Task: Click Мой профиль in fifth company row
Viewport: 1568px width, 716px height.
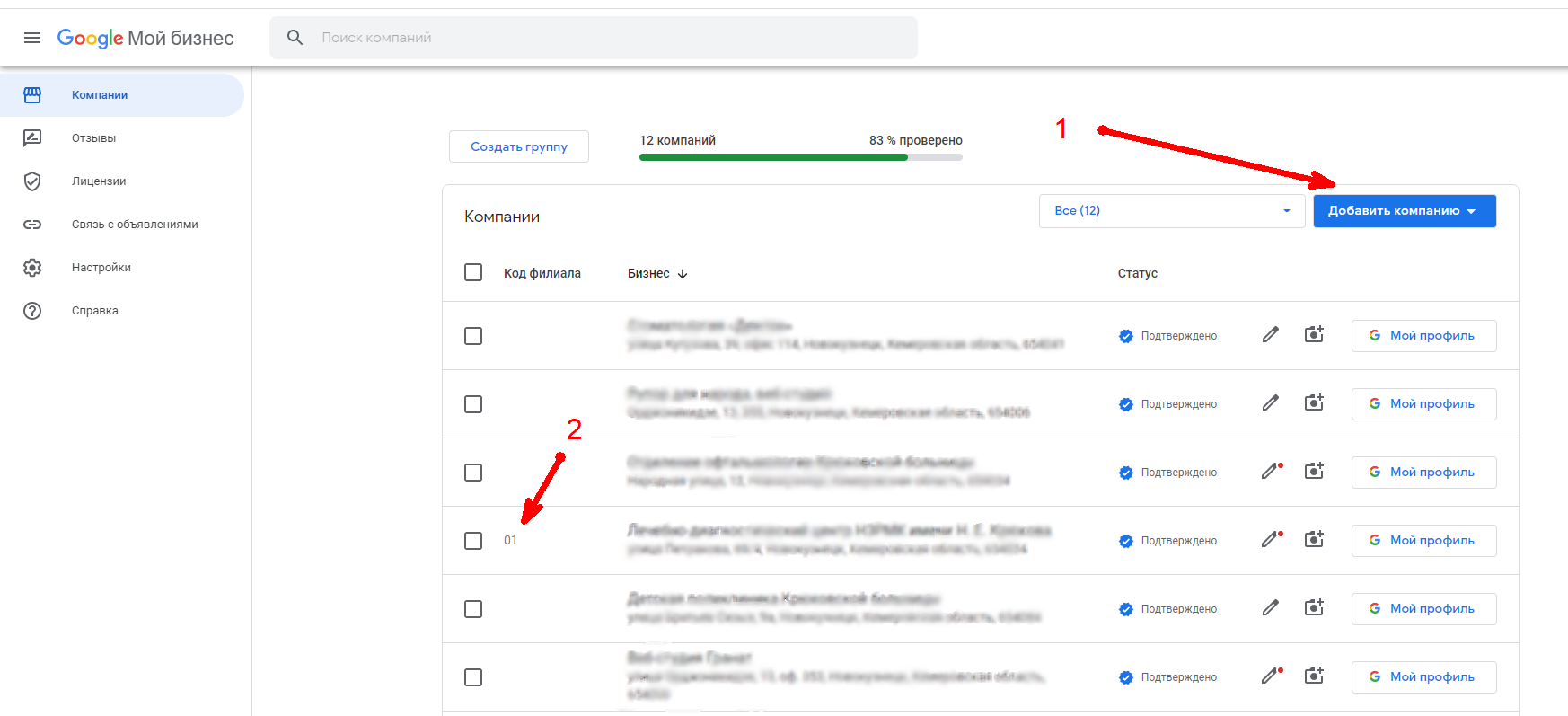Action: tap(1423, 609)
